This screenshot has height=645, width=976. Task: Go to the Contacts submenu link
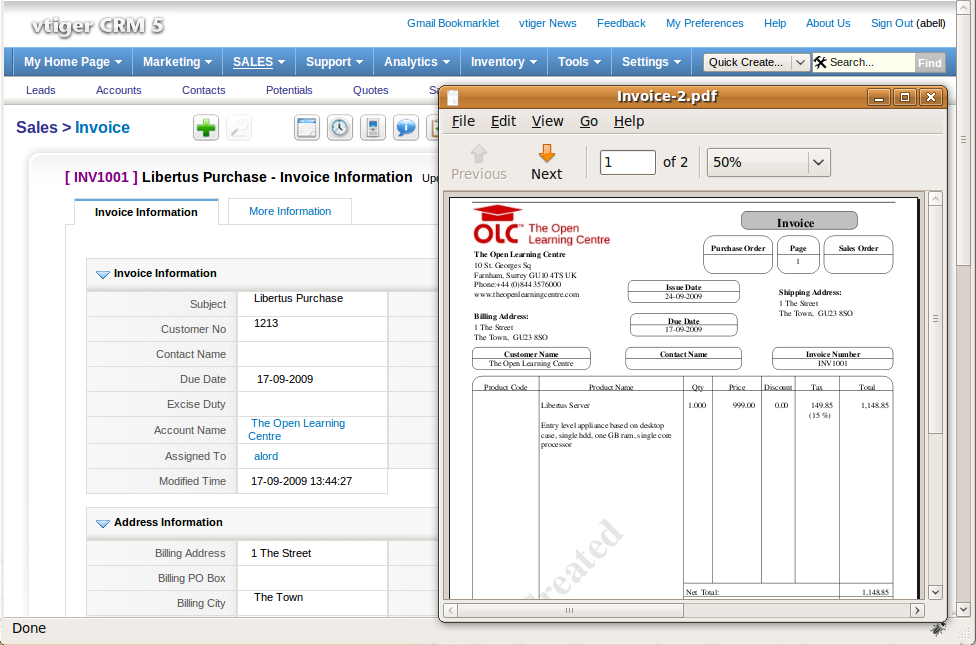click(x=204, y=90)
